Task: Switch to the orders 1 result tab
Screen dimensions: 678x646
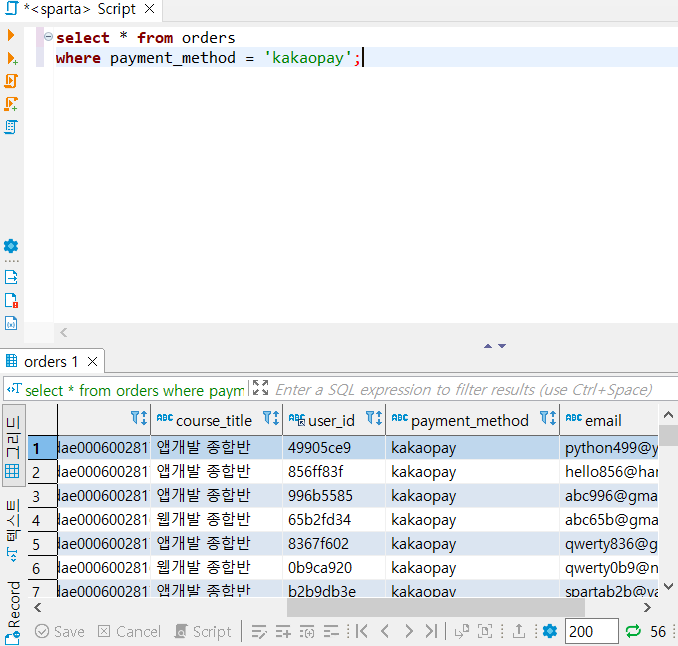Action: (51, 361)
